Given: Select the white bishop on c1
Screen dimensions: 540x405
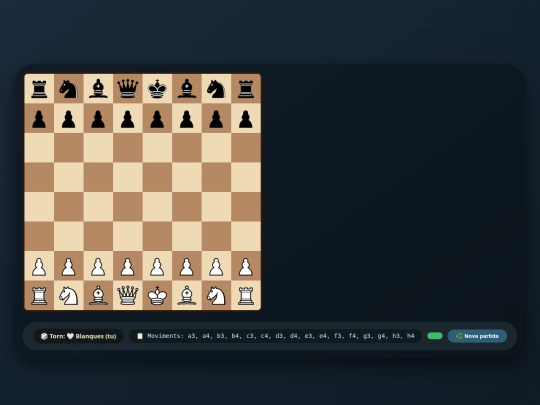Looking at the screenshot, I should click(x=98, y=295).
